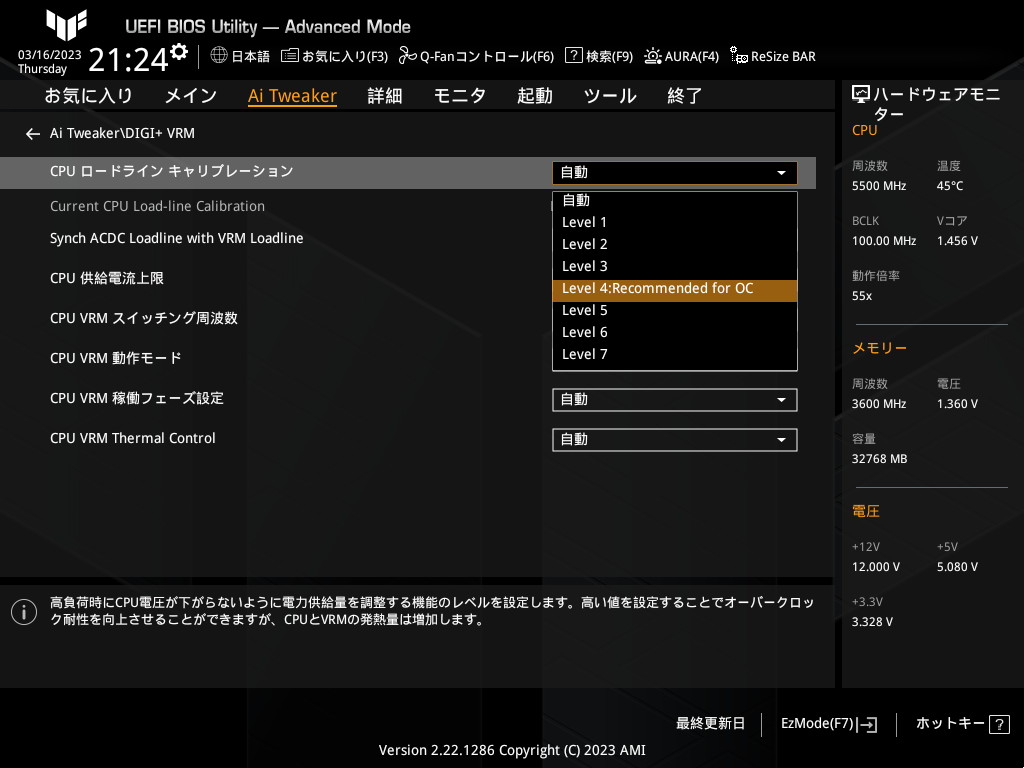Click ReSize BAR label
Screen dimensions: 1024x768
point(783,57)
